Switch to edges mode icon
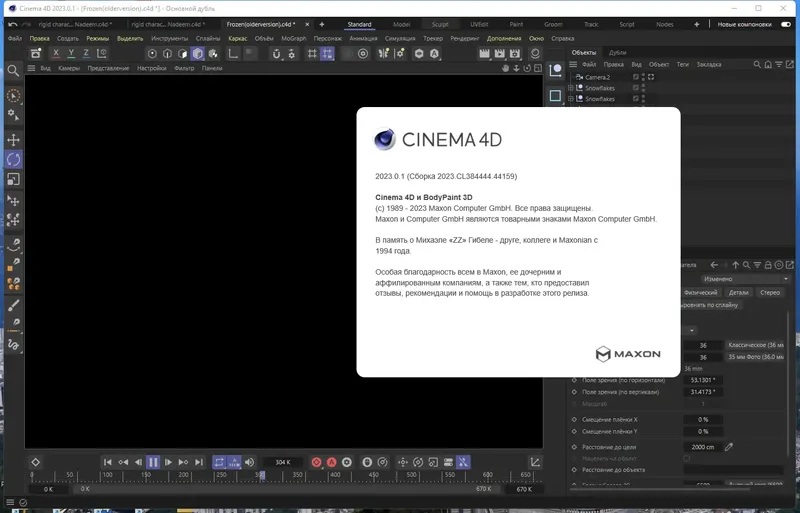 (167, 54)
